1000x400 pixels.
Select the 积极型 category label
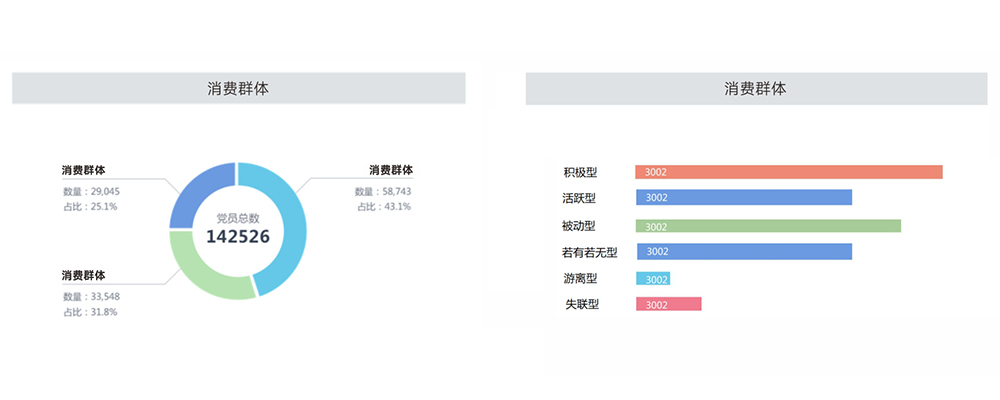tap(580, 173)
